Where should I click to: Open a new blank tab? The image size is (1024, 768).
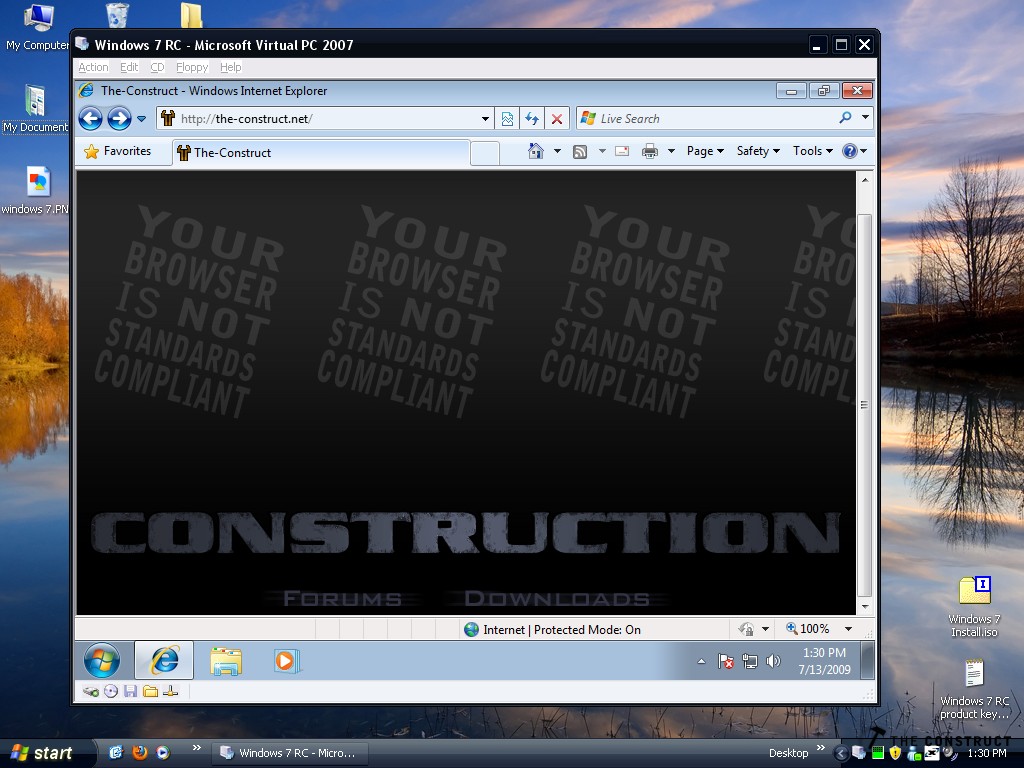[x=485, y=153]
